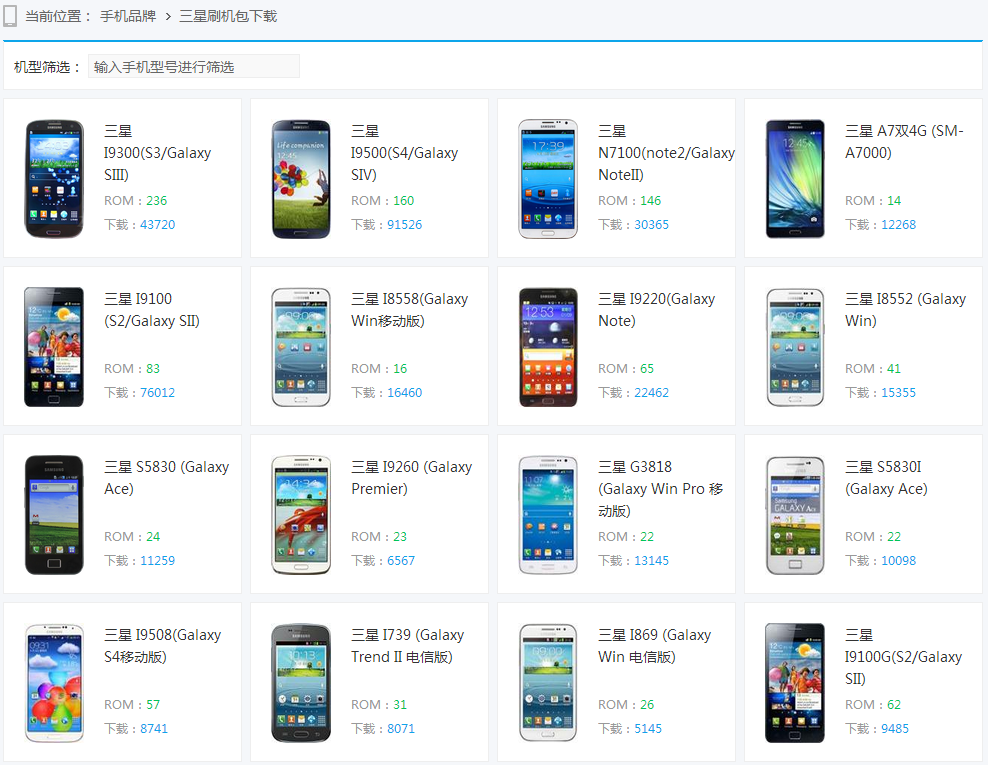Click the title 三星 I9260 (Galaxy Premier)
This screenshot has height=765, width=988.
coord(411,478)
